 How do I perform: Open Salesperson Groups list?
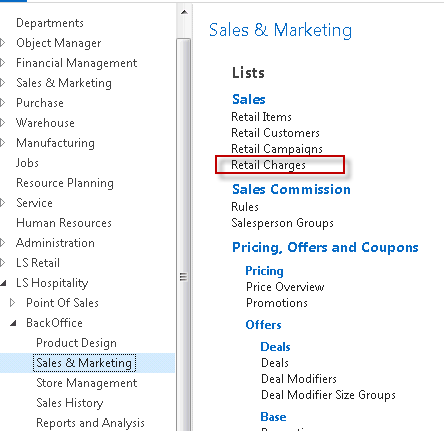(282, 223)
